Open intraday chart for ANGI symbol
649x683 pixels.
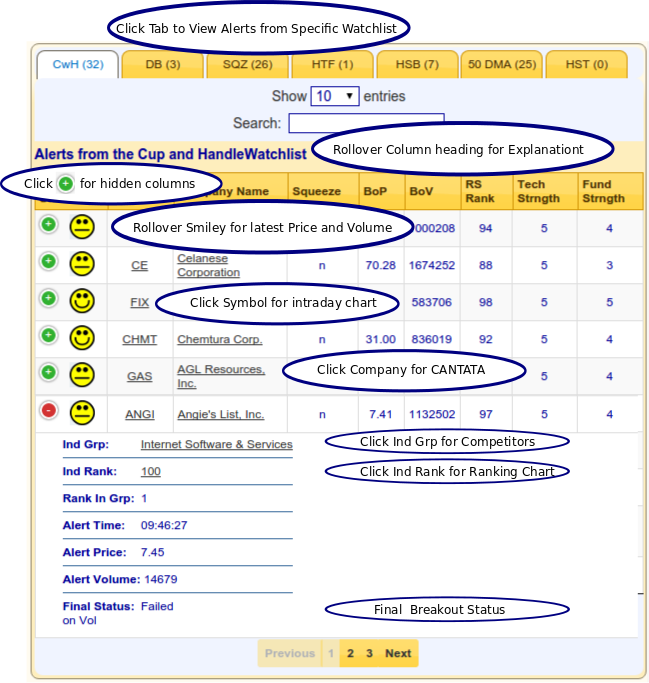click(140, 414)
